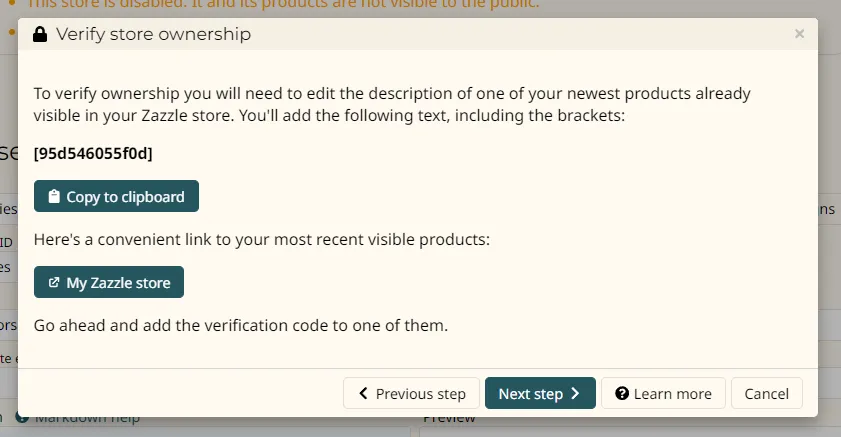Cancel the ownership verification dialog

(767, 394)
